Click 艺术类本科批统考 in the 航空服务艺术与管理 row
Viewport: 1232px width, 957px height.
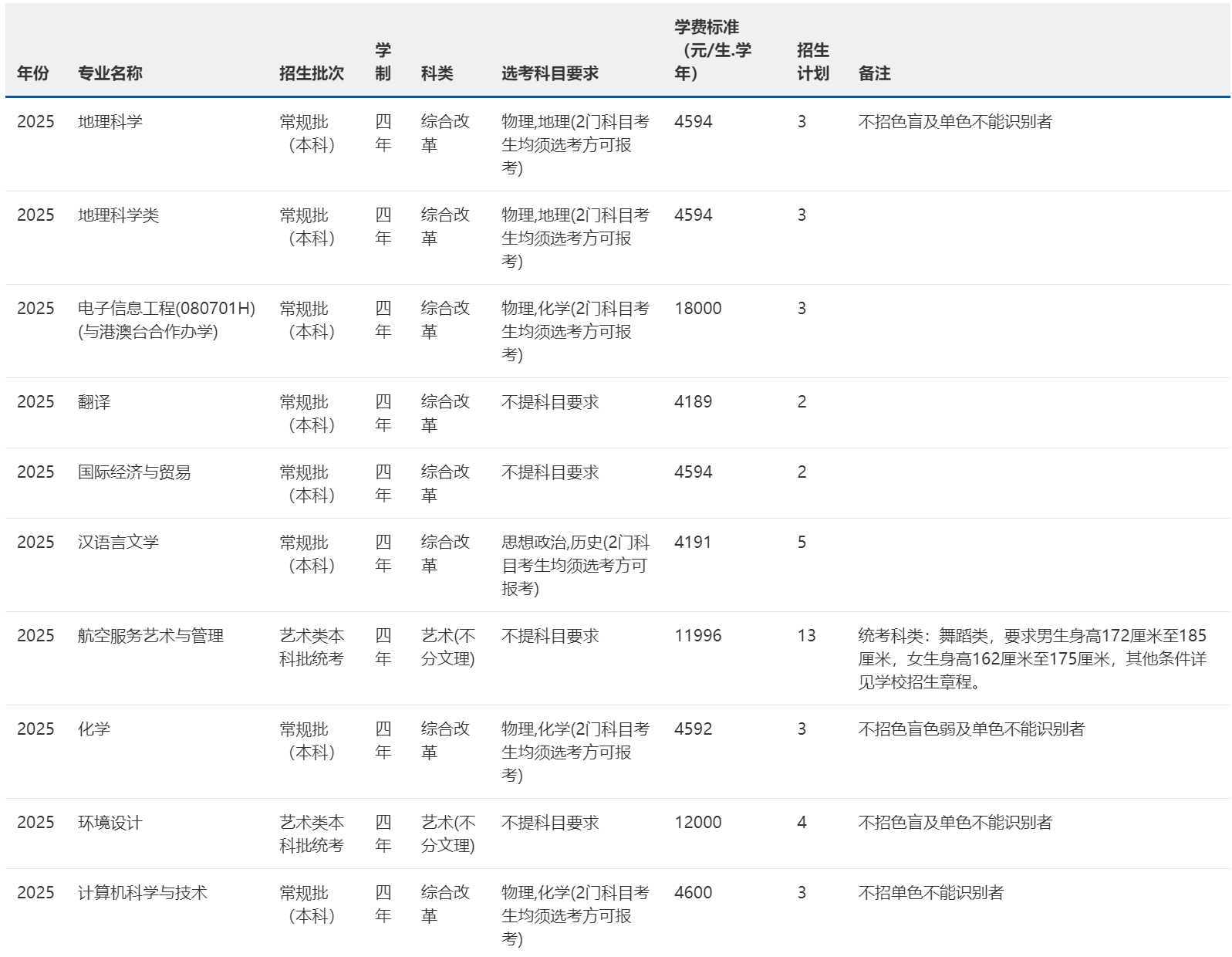[x=312, y=648]
